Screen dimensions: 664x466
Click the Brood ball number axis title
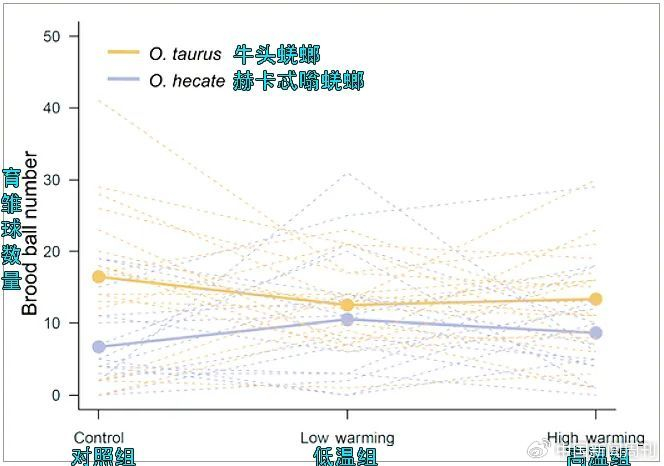point(31,234)
